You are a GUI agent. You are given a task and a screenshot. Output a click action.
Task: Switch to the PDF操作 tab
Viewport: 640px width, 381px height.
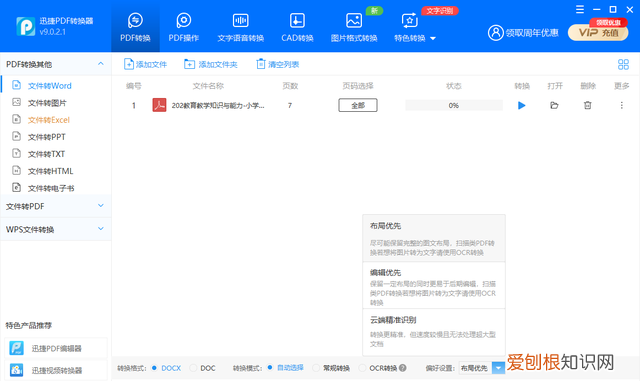pyautogui.click(x=184, y=27)
